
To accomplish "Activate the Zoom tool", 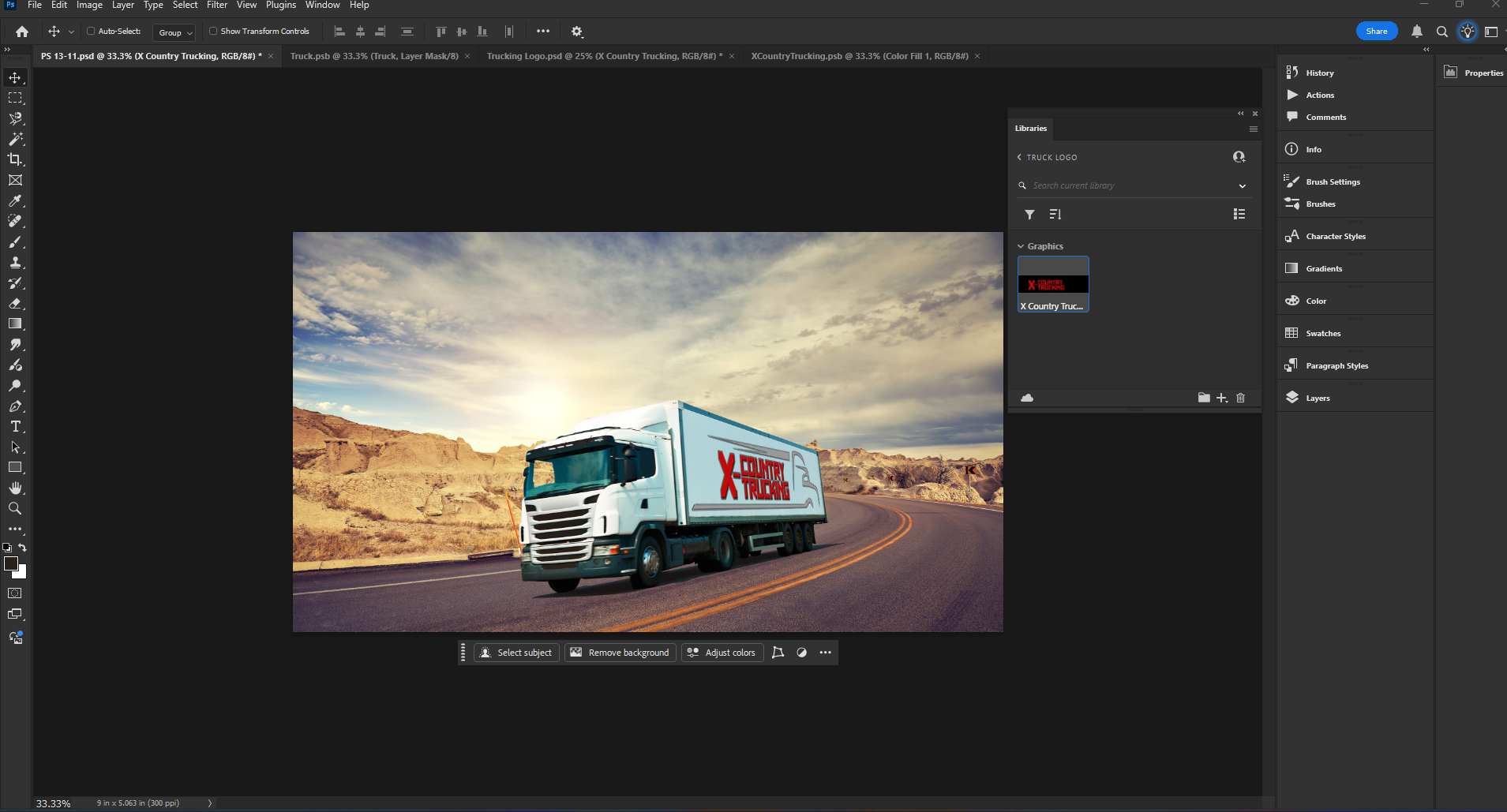I will pyautogui.click(x=16, y=508).
